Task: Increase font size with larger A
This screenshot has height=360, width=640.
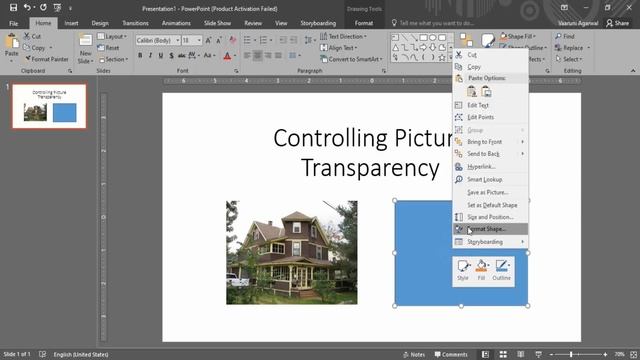Action: tap(208, 40)
